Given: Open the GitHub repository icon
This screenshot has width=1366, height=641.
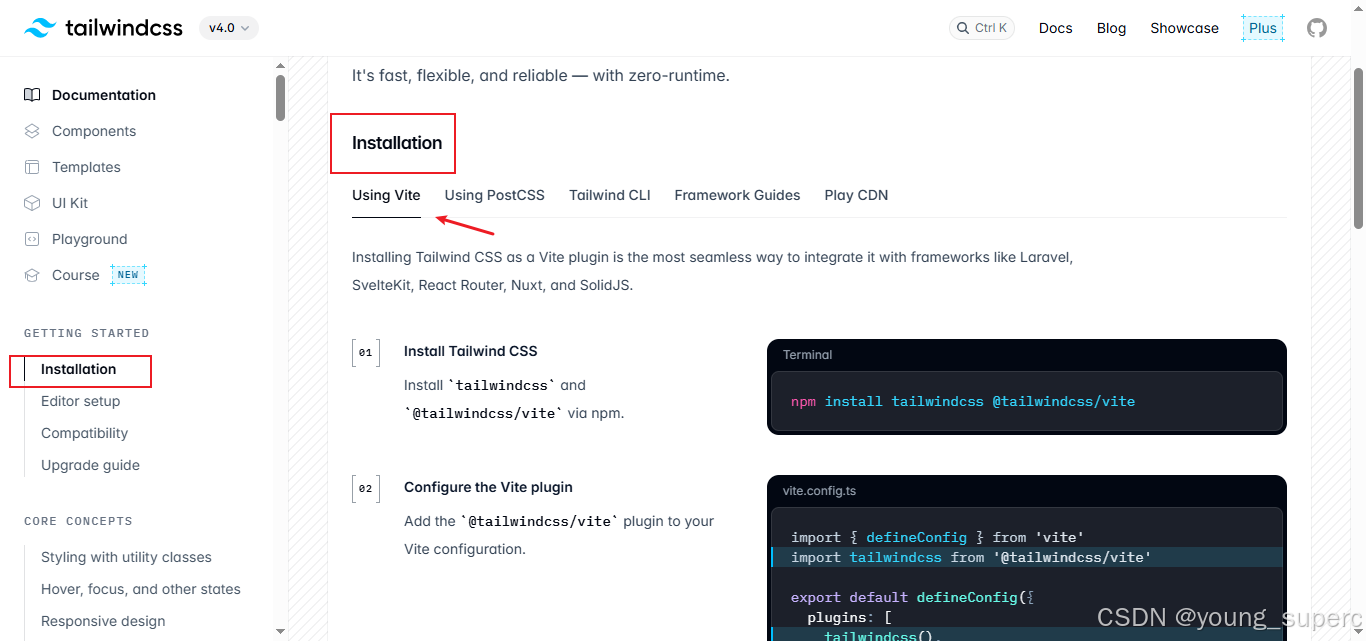Looking at the screenshot, I should pos(1317,28).
